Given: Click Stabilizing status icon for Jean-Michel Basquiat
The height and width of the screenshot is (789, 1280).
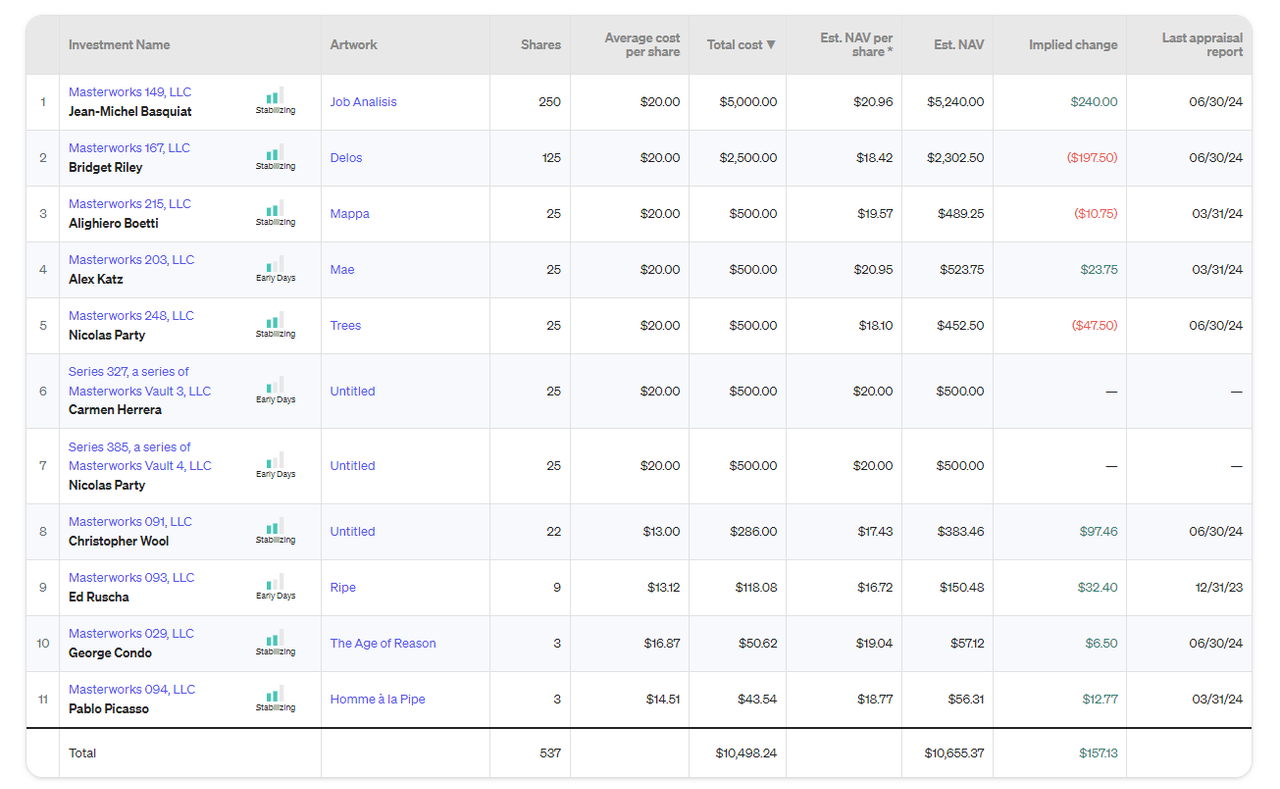Looking at the screenshot, I should [x=275, y=102].
